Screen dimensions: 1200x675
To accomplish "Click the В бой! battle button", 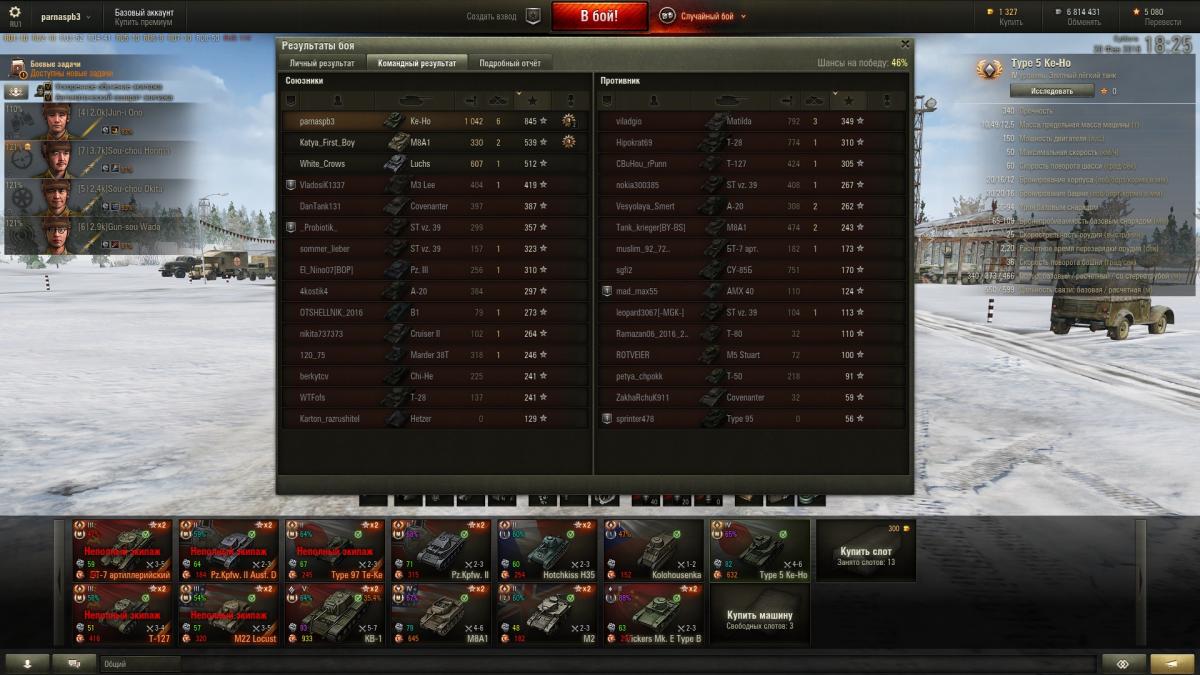I will tap(599, 16).
